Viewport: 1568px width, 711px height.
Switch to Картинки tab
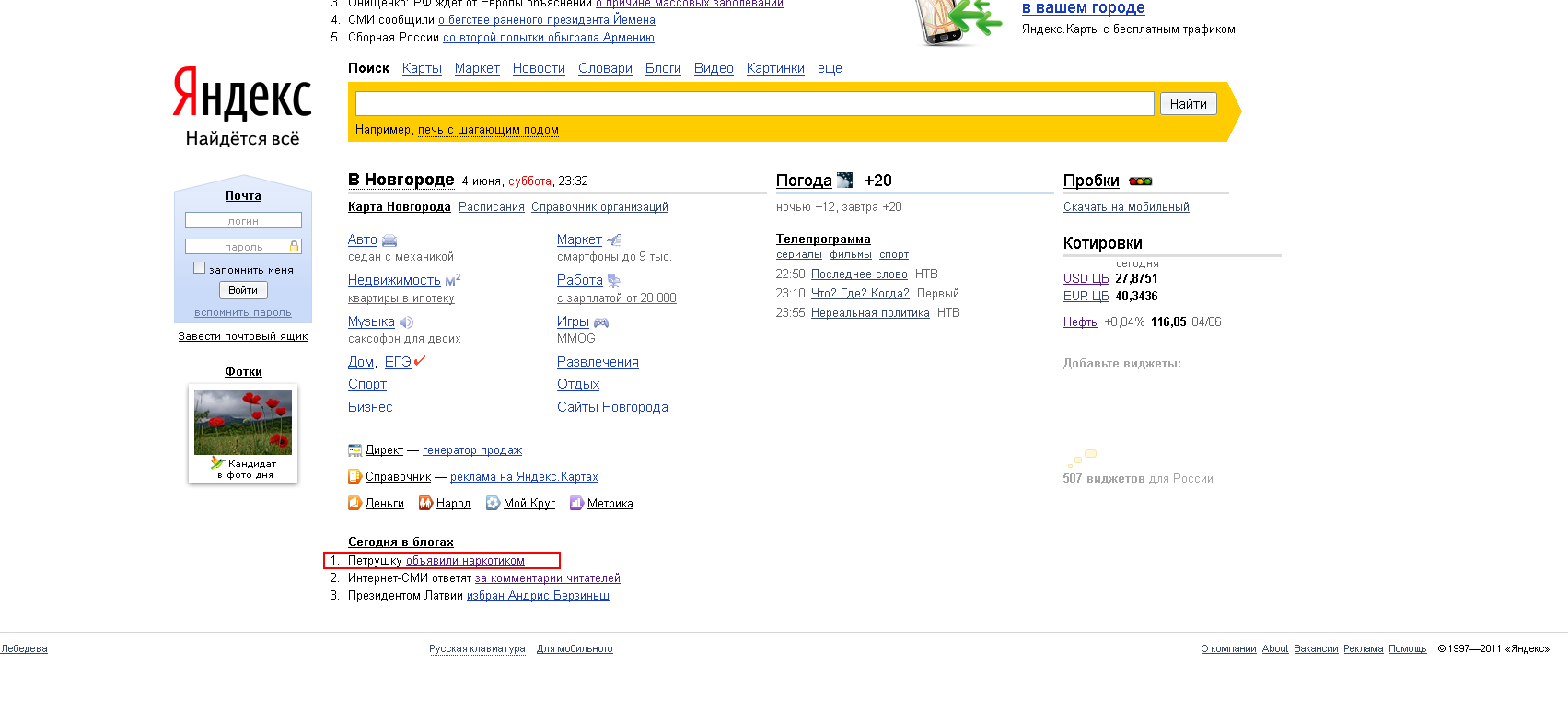pyautogui.click(x=775, y=68)
